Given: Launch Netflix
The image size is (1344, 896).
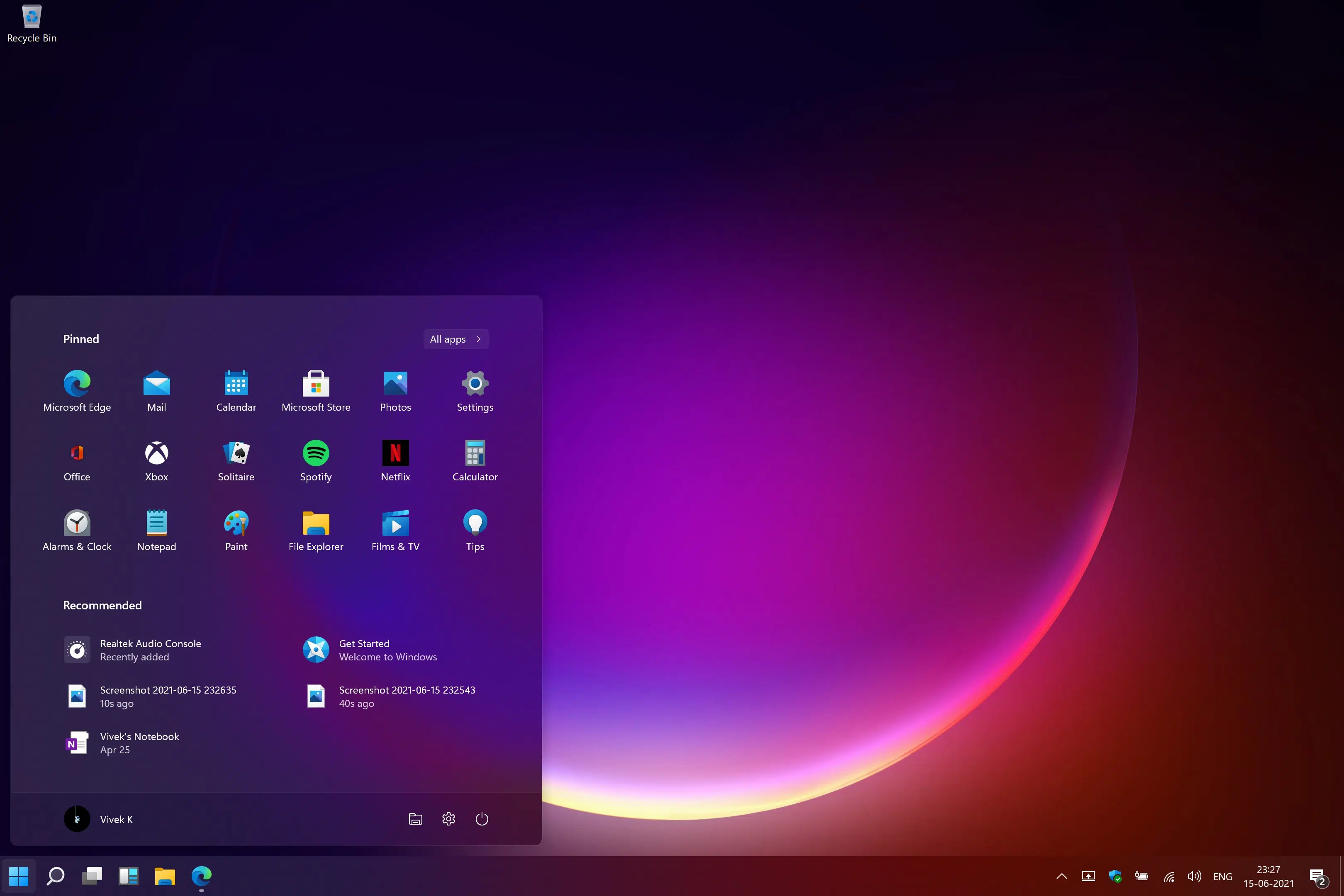Looking at the screenshot, I should (x=395, y=461).
